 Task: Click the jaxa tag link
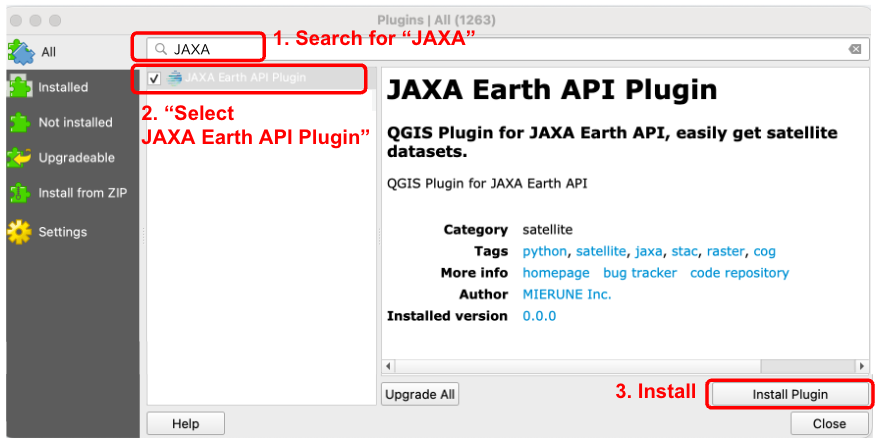coord(649,251)
